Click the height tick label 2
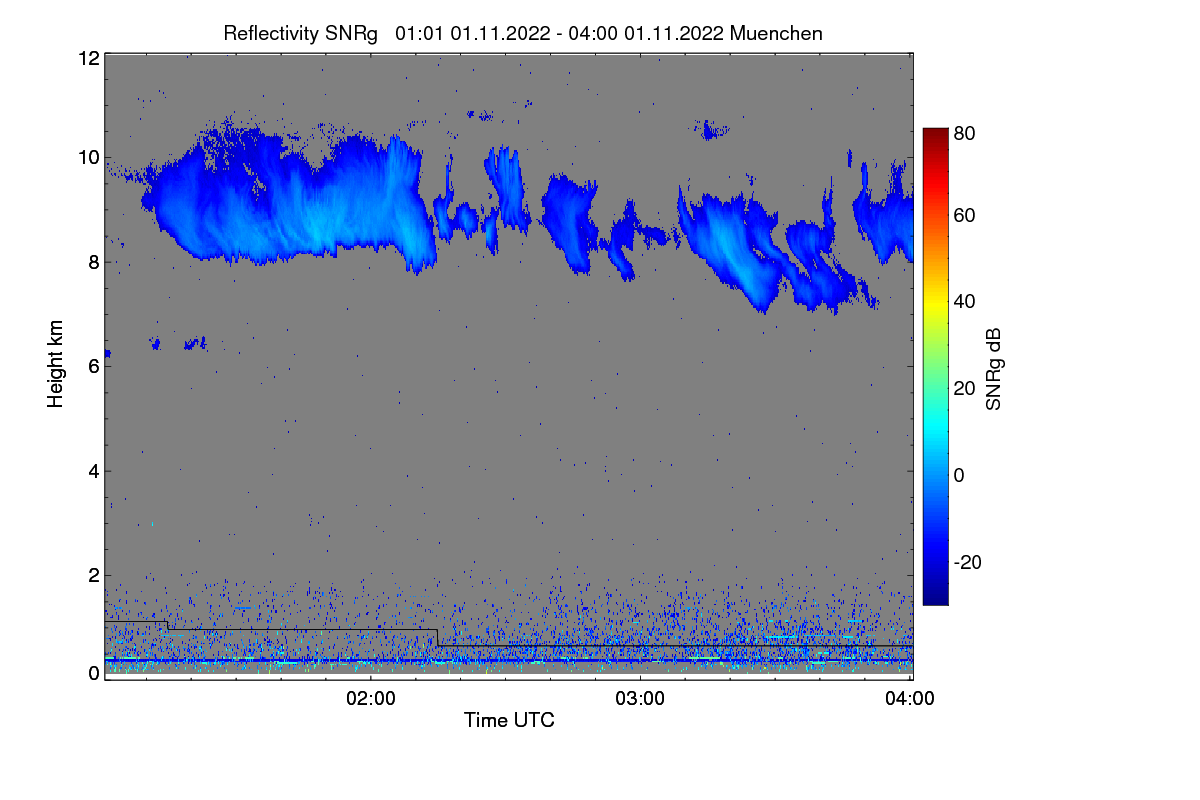1200x800 pixels. (92, 575)
